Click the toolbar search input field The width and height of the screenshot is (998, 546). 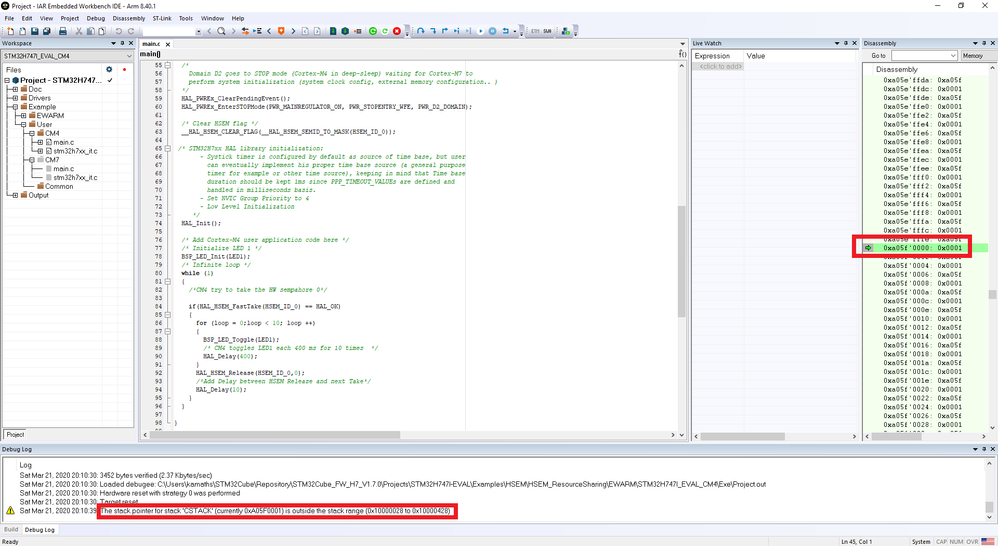[x=169, y=31]
